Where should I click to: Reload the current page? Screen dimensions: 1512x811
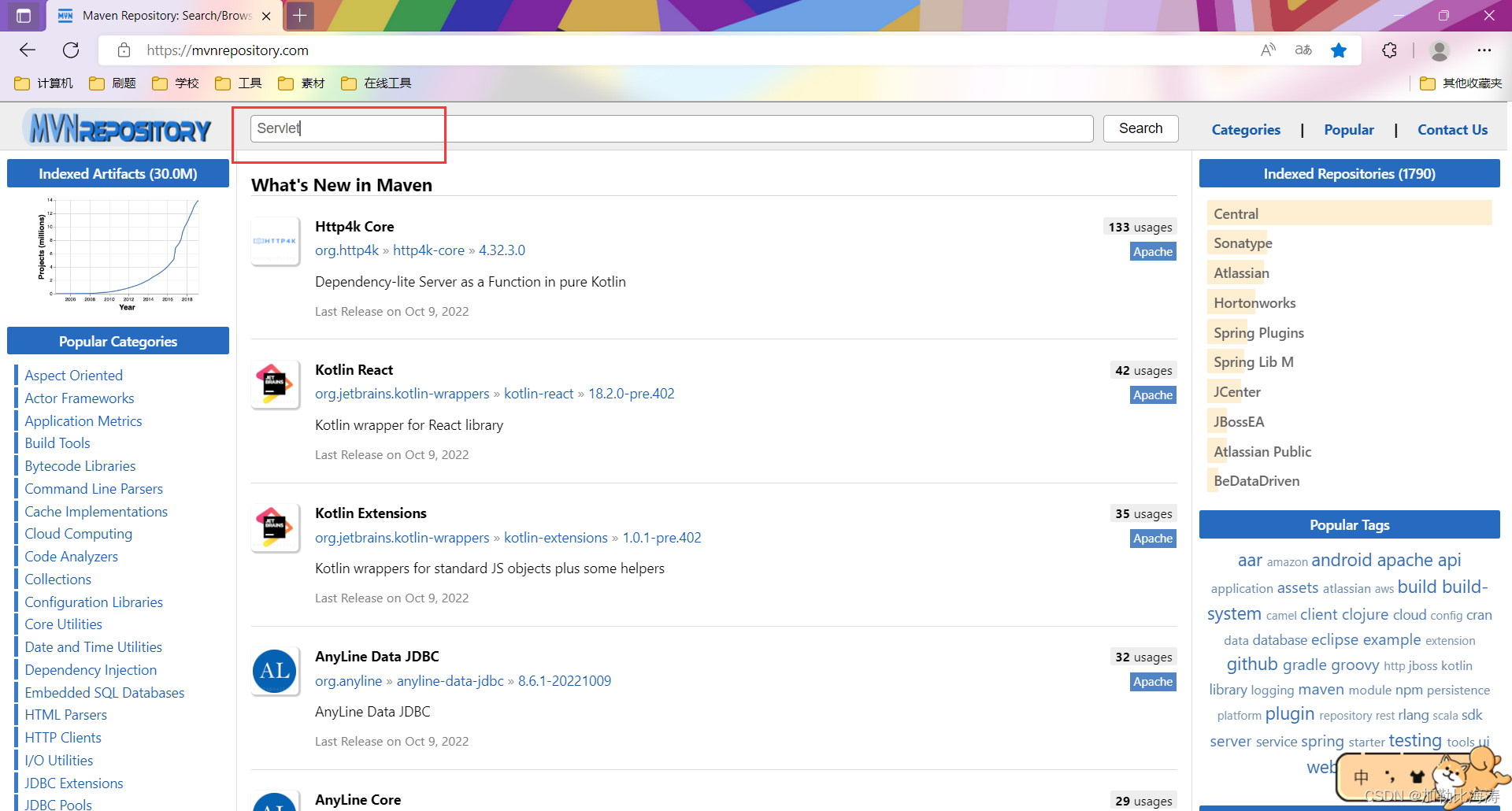(x=71, y=50)
